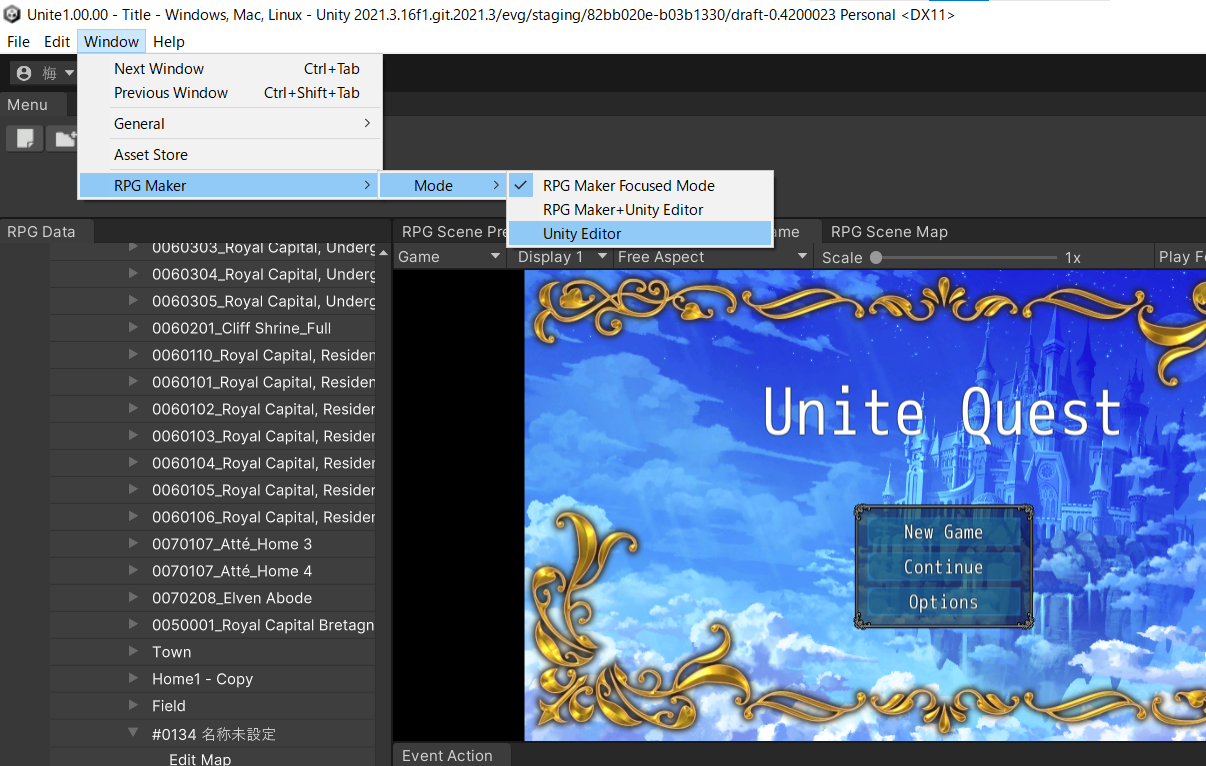Click the scroll-up arrow in the RPG Data list
This screenshot has width=1206, height=766.
coord(383,252)
